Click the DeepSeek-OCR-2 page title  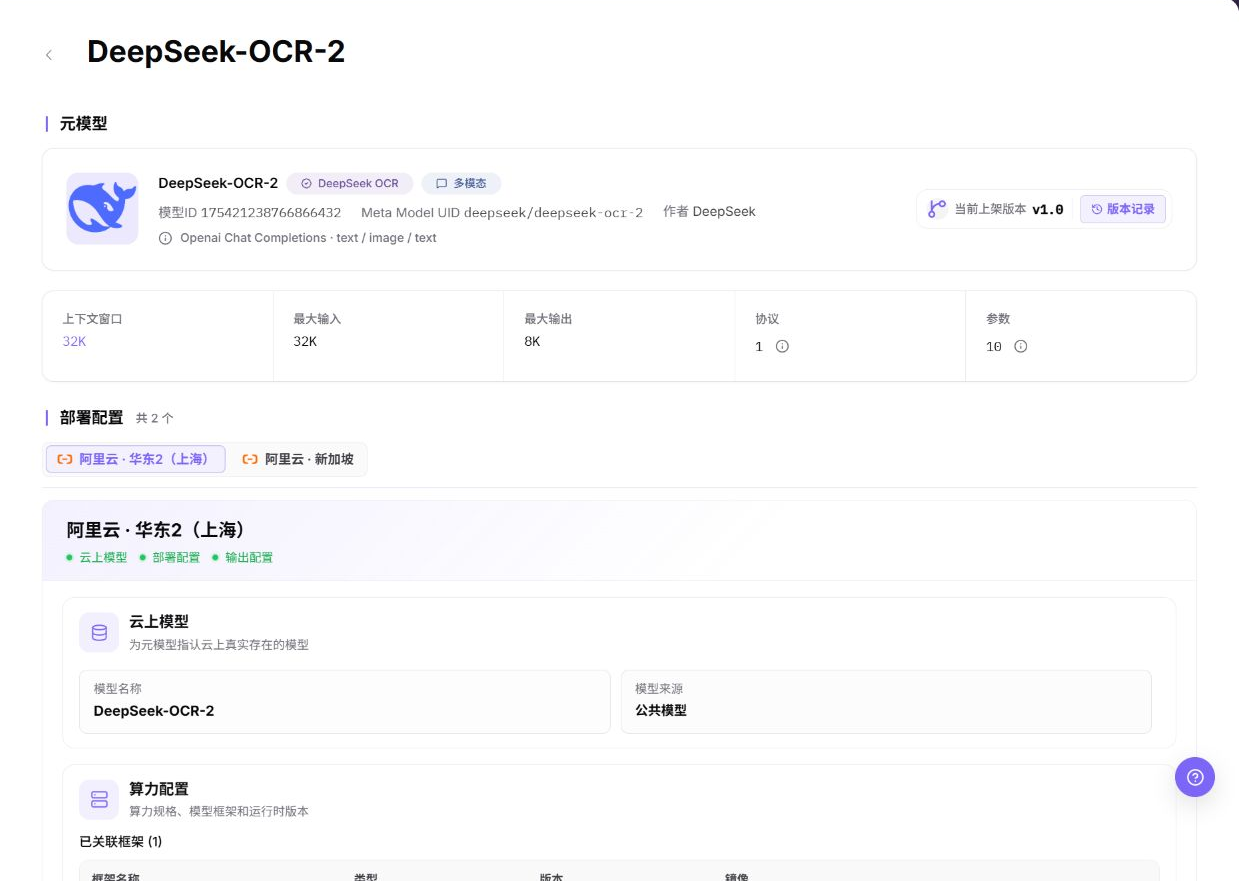tap(216, 52)
